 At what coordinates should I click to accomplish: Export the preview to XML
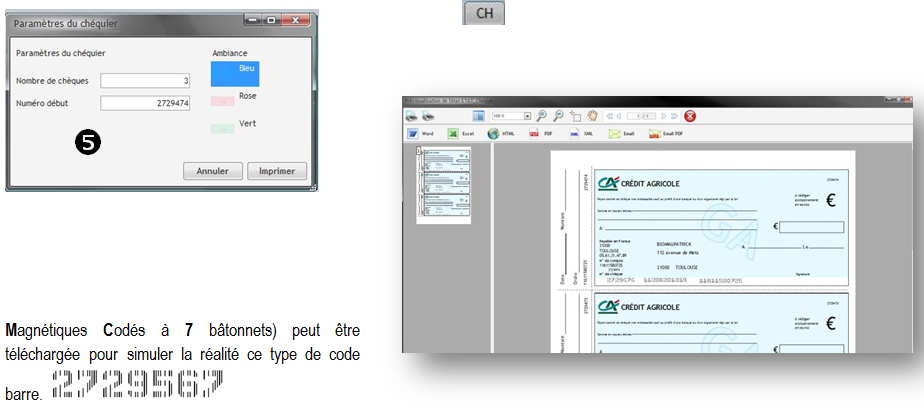[x=581, y=134]
